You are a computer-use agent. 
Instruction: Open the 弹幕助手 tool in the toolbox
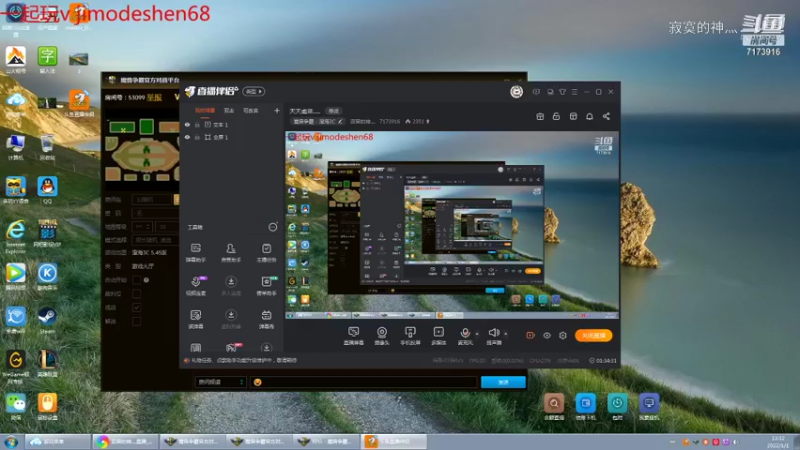(x=196, y=253)
